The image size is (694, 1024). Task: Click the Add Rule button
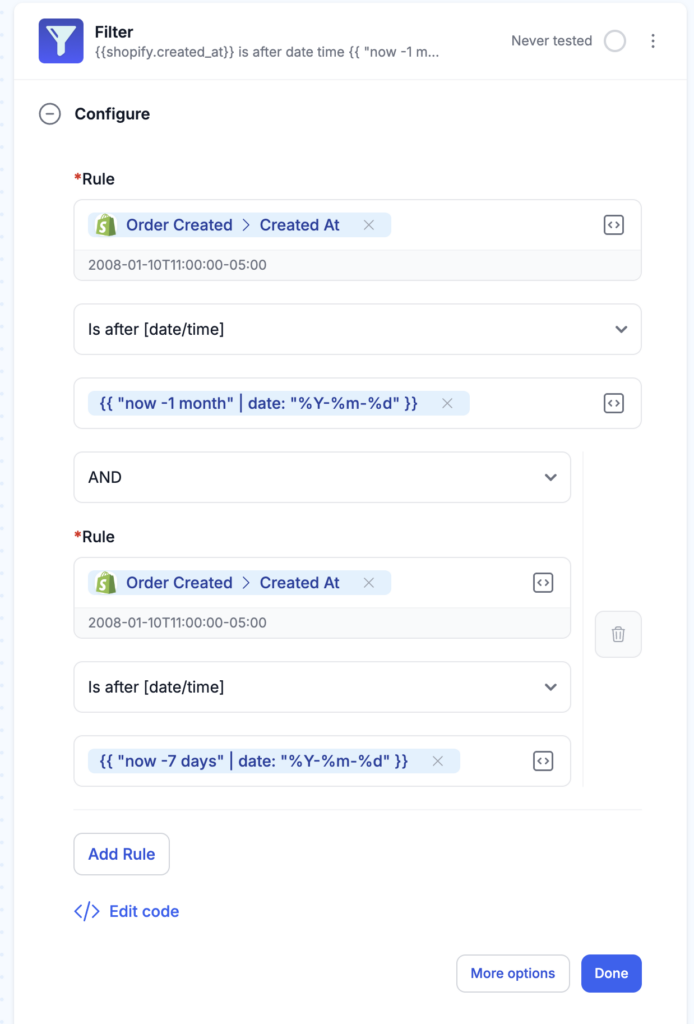pyautogui.click(x=121, y=854)
